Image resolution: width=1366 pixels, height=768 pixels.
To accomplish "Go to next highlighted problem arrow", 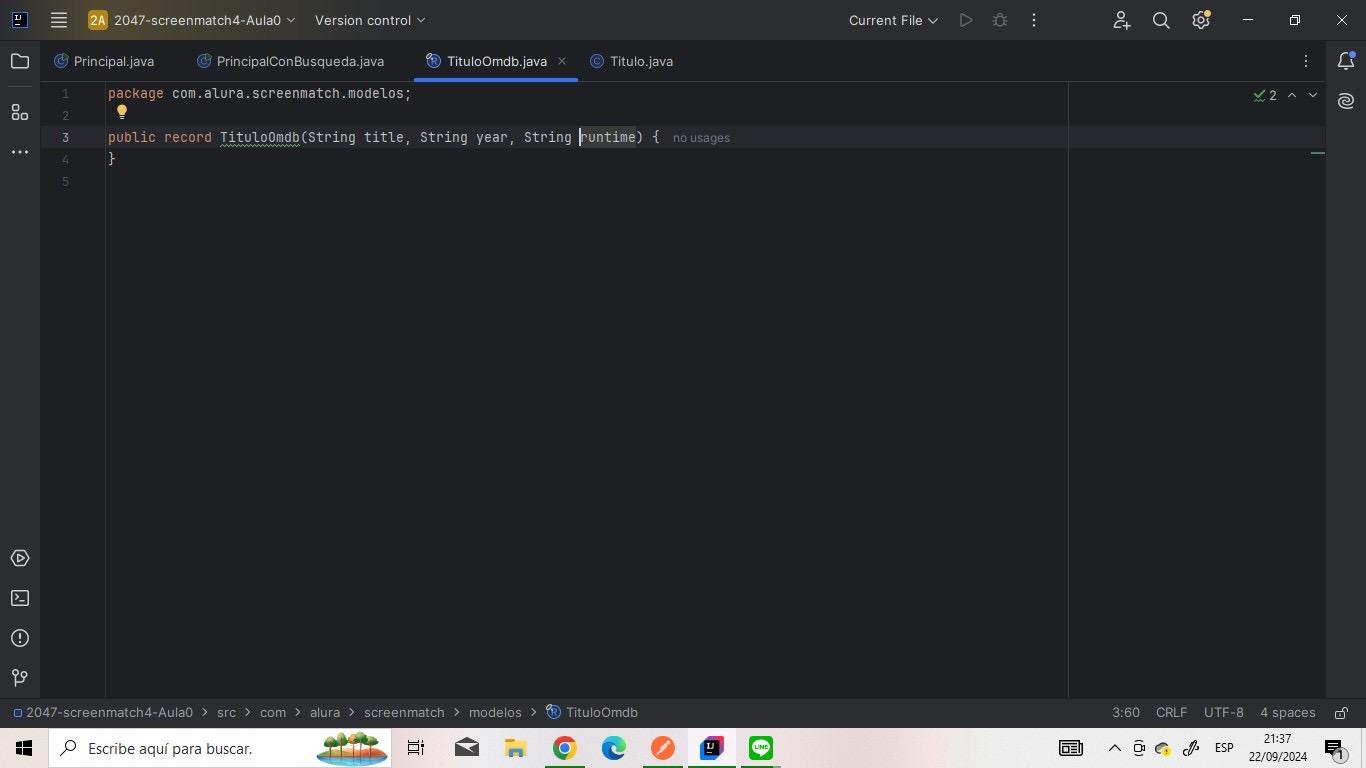I will [1313, 95].
